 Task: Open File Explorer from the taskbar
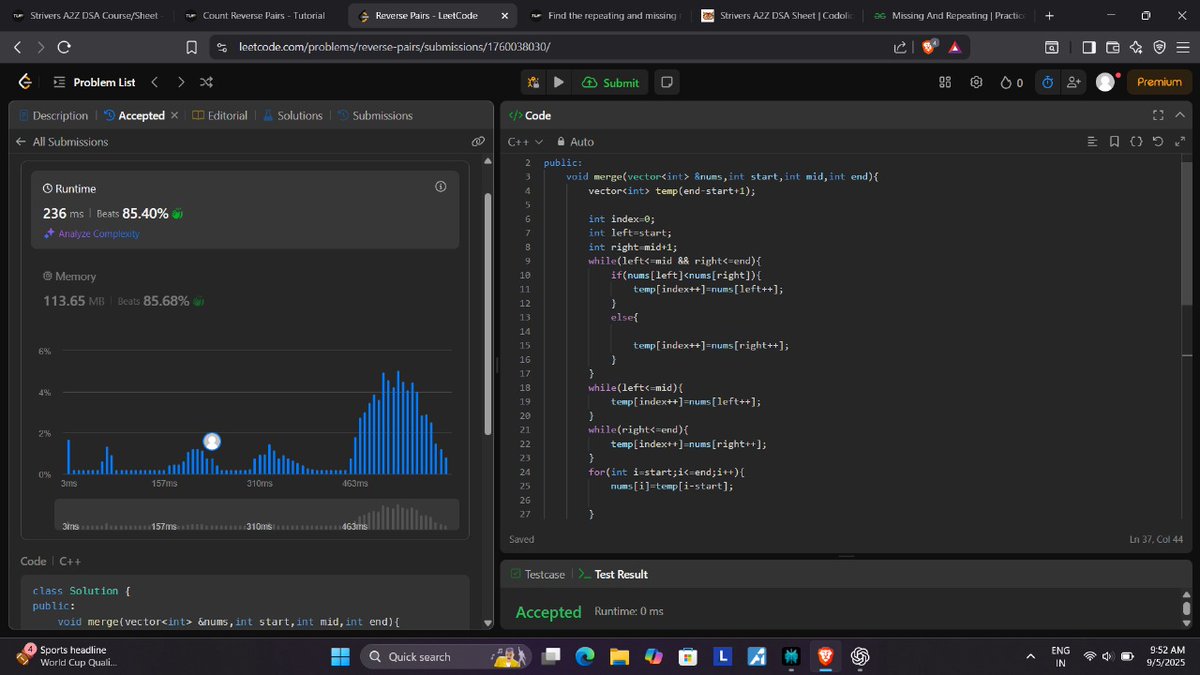point(619,657)
